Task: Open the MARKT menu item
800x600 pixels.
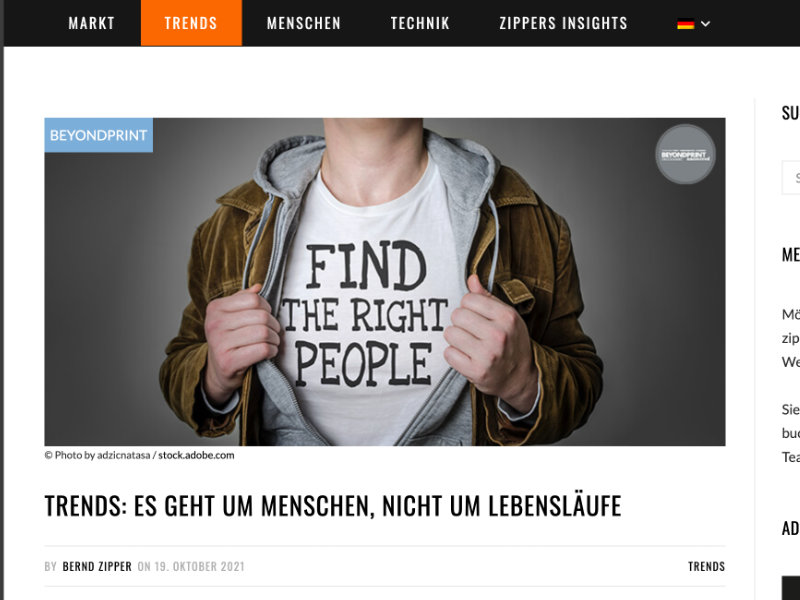Action: (x=91, y=23)
